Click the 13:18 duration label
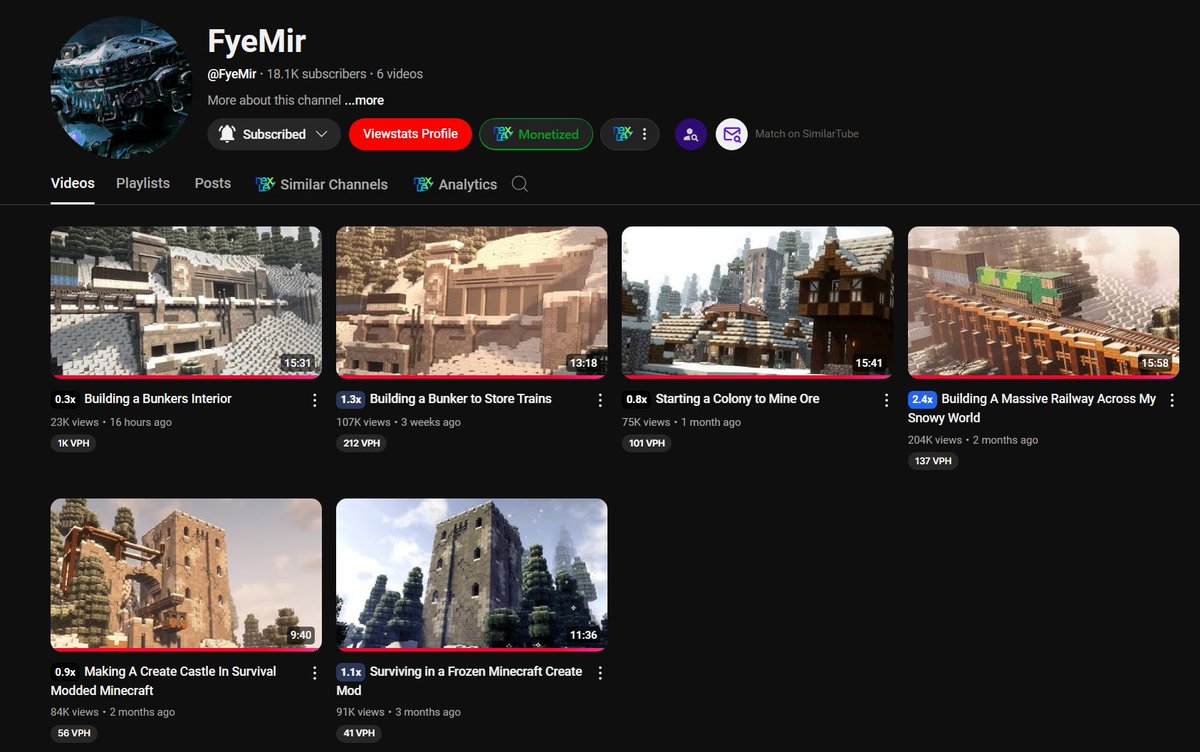 (x=583, y=363)
